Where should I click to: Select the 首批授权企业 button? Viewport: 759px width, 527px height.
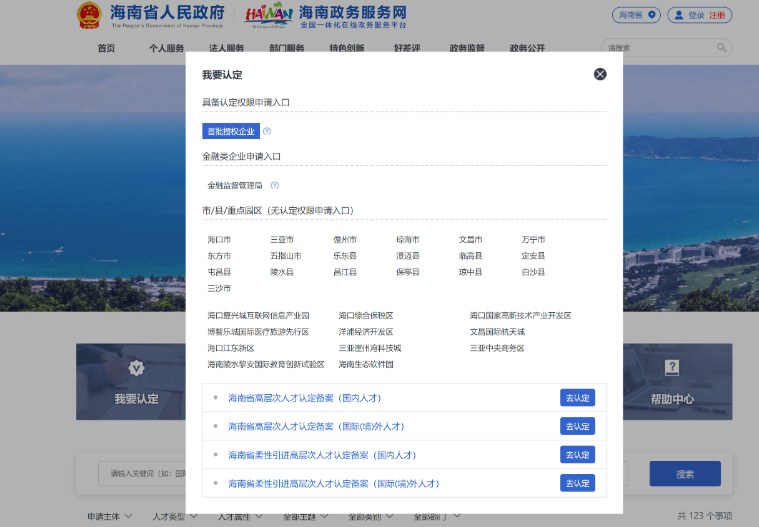click(231, 131)
